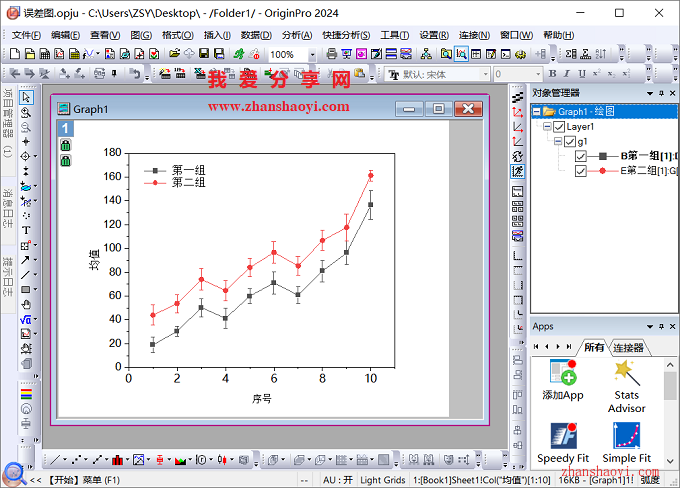
Task: Select the Rectangle tool
Action: [26, 289]
